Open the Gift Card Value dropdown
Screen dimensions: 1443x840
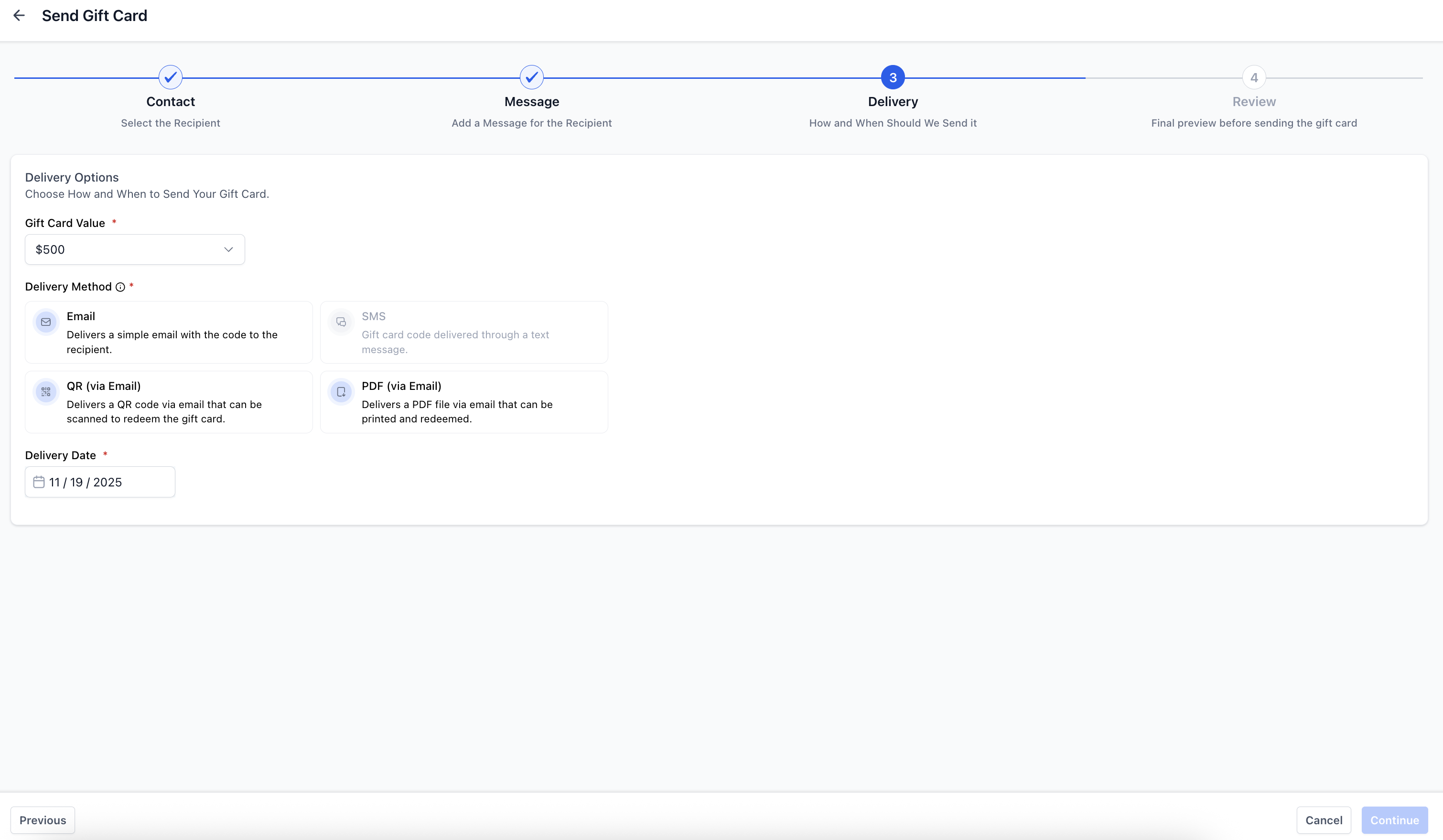point(135,249)
